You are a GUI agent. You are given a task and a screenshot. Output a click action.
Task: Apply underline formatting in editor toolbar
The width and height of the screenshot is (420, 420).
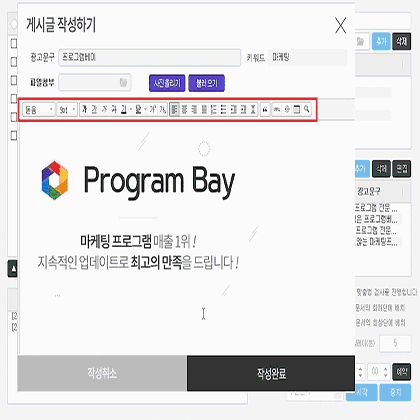94,109
